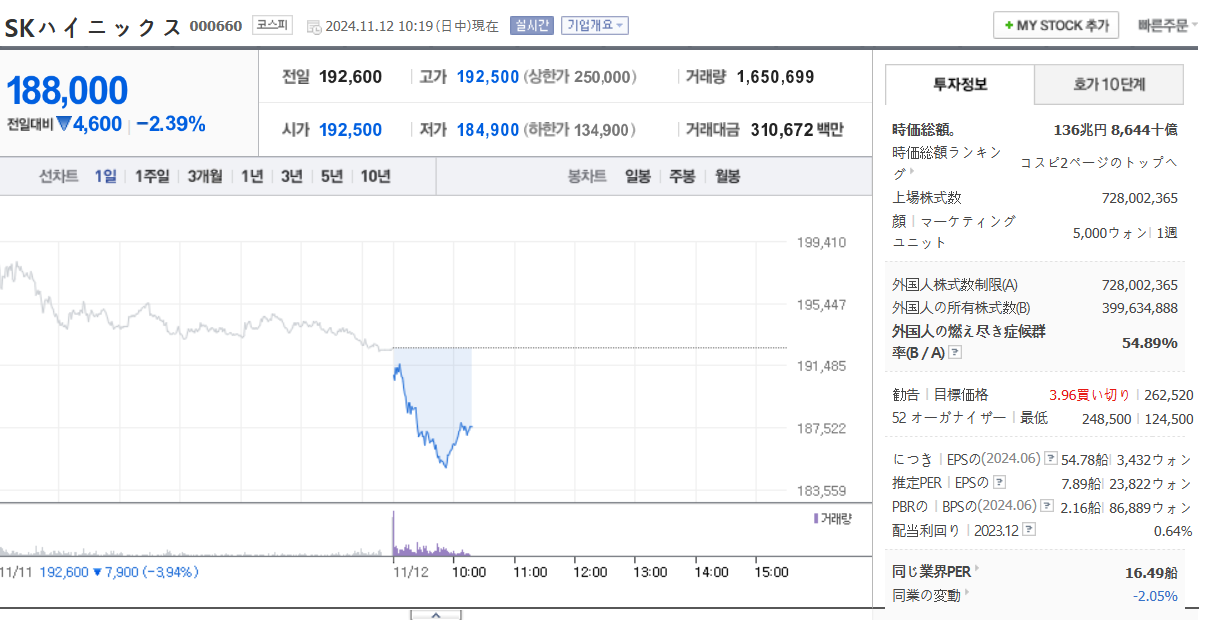This screenshot has width=1216, height=620.
Task: Collapse the chart panel with bottom chevron
Action: pos(436,614)
